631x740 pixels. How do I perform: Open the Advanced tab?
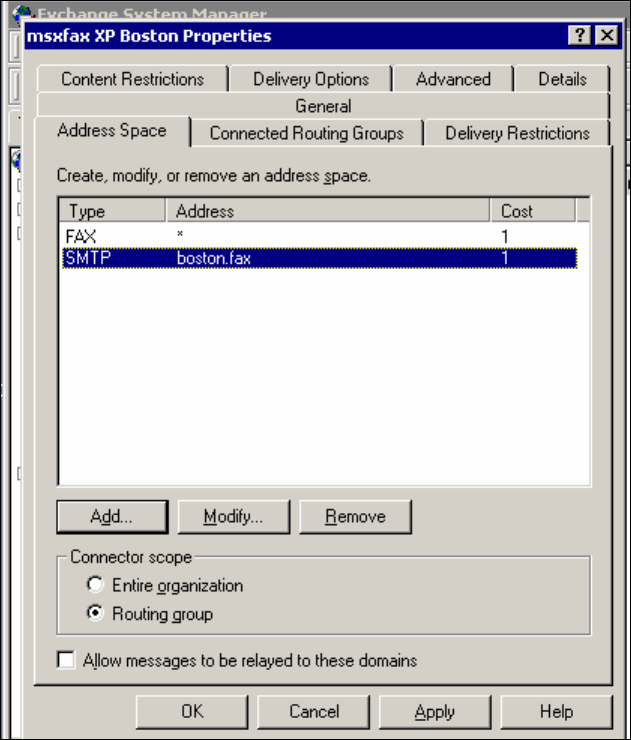453,79
